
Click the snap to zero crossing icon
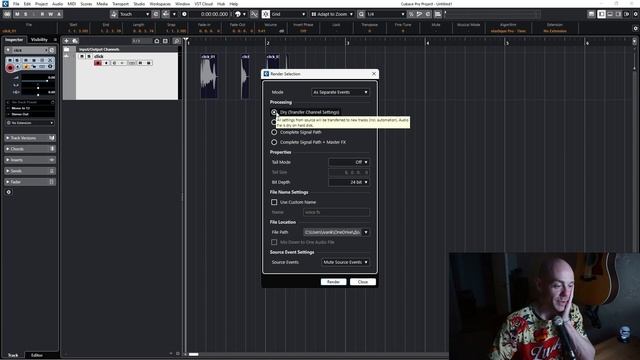254,14
